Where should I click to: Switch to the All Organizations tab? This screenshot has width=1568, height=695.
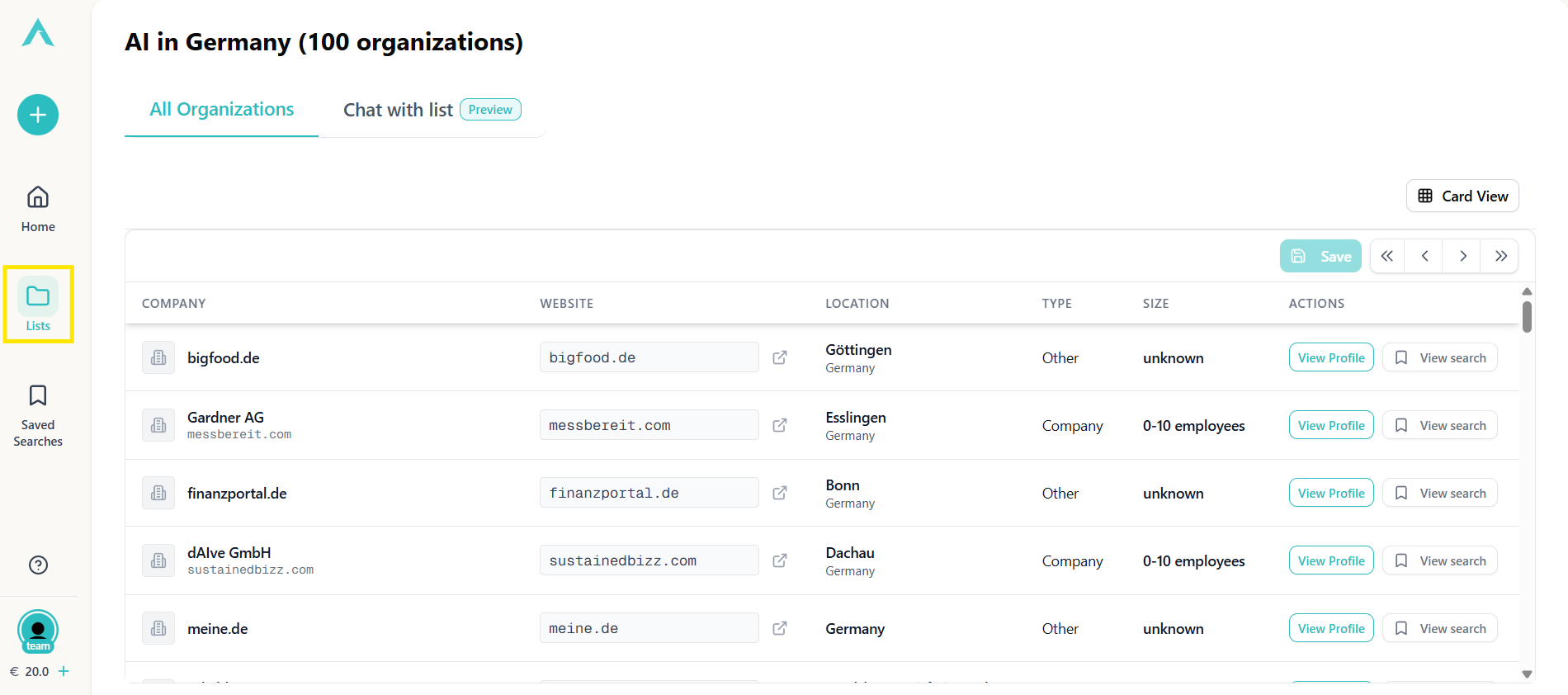coord(221,110)
